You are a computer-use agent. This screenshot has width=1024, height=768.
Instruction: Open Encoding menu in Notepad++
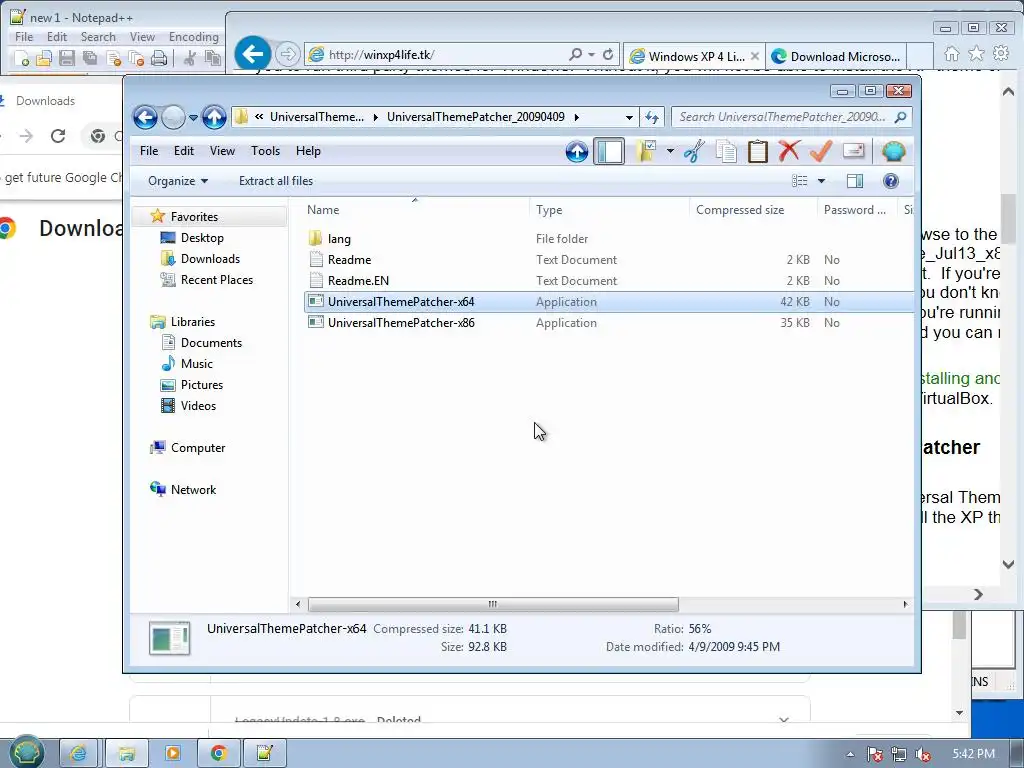click(193, 37)
